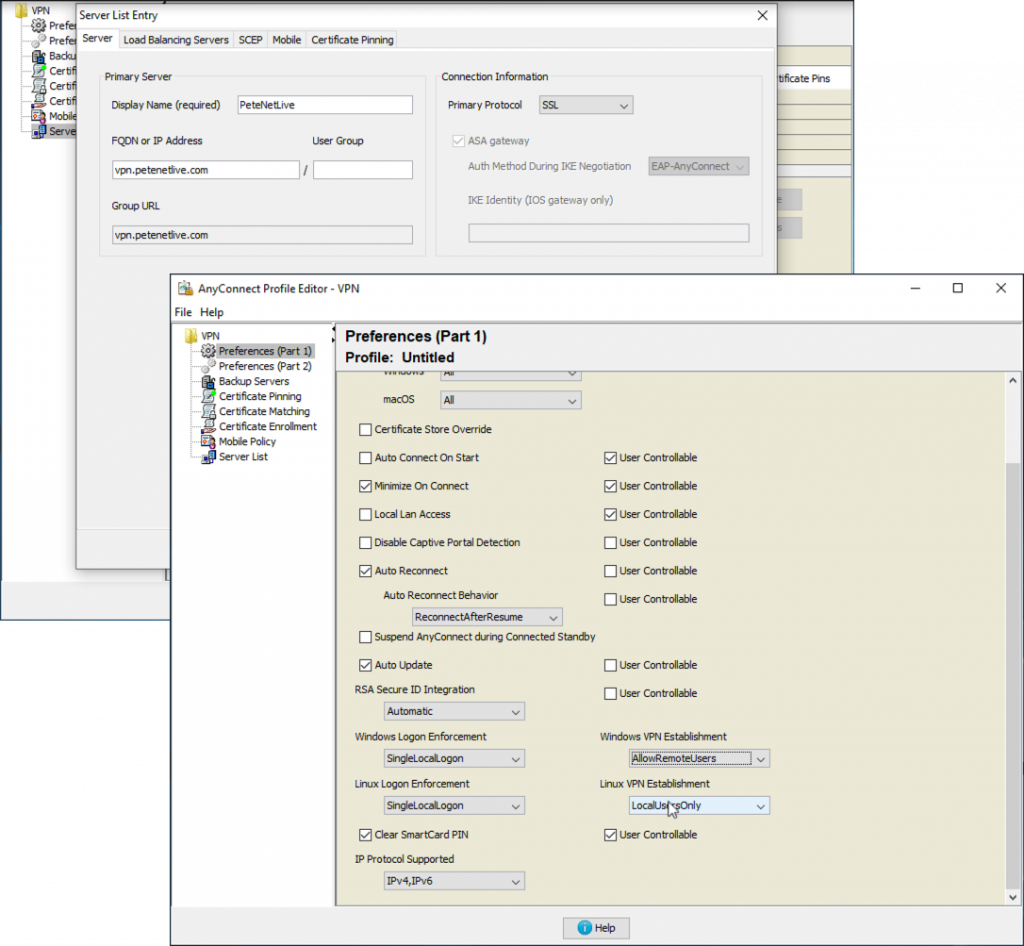Click the Help button at the bottom
1024x946 pixels.
tap(596, 927)
